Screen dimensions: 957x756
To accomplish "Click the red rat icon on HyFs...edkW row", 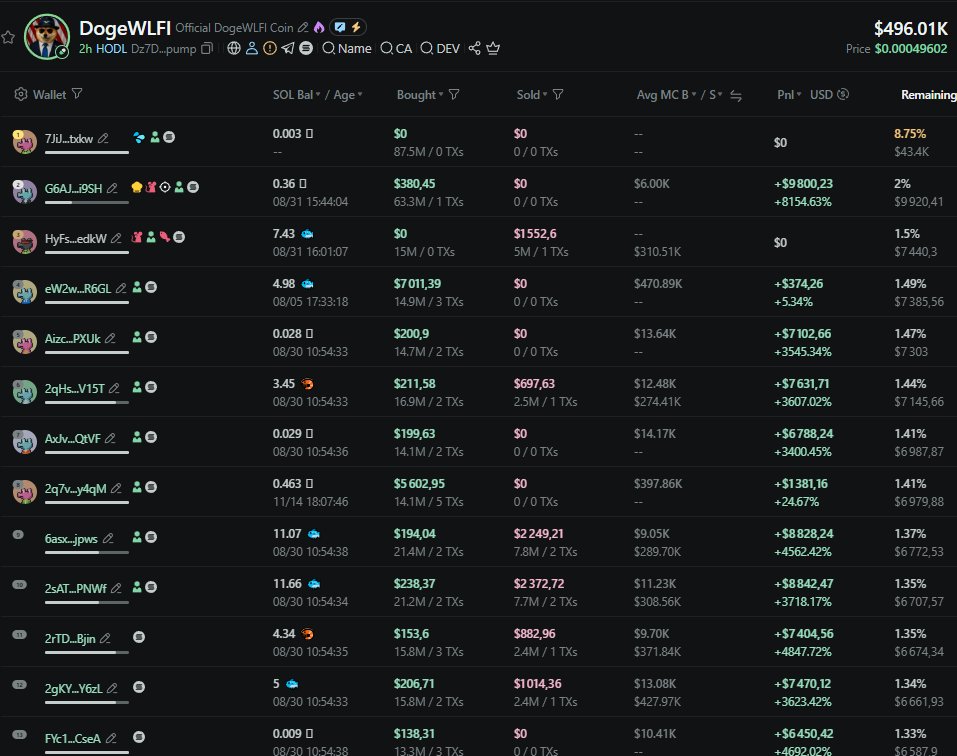I will coord(137,237).
